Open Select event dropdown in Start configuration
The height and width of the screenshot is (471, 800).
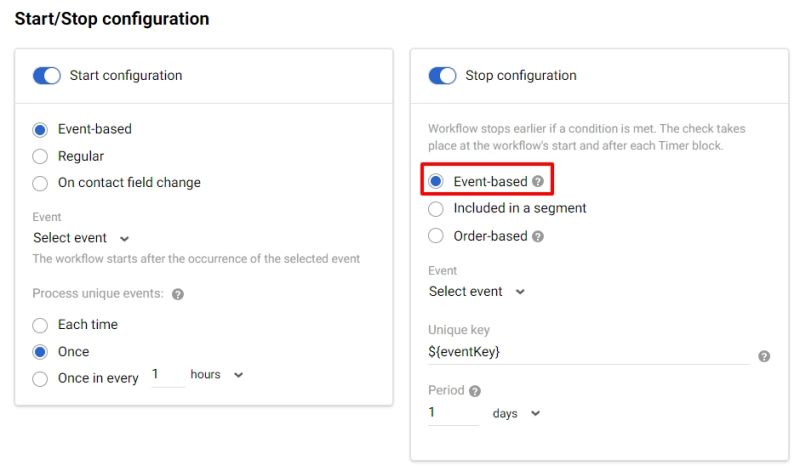click(x=81, y=238)
